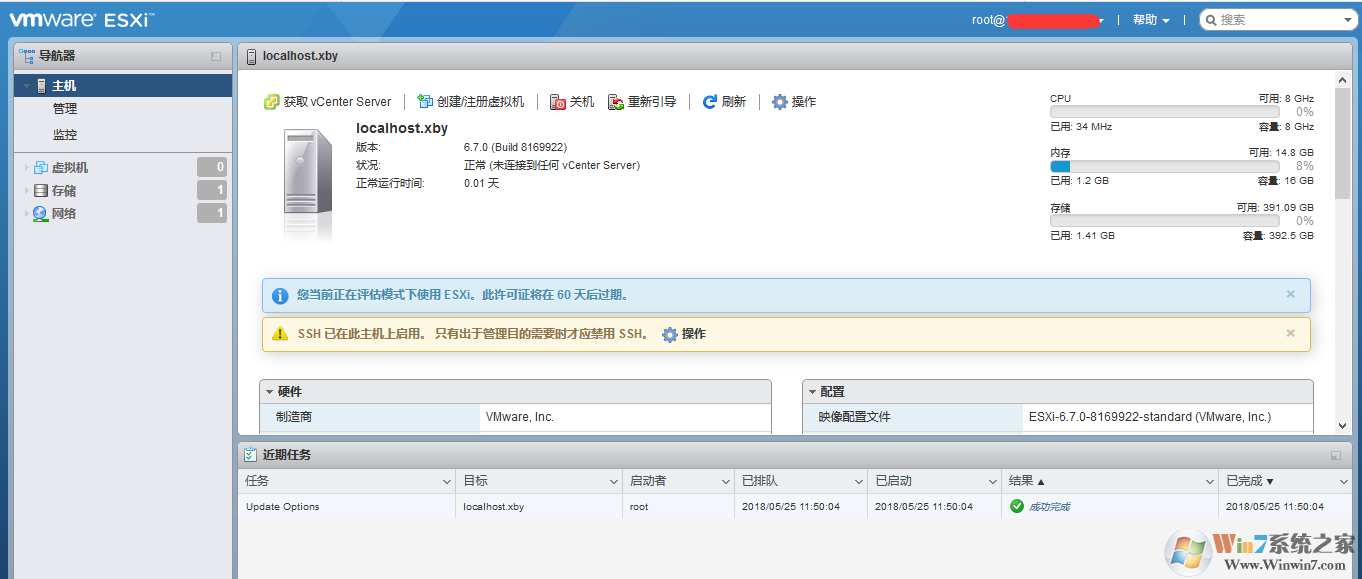The image size is (1362, 579).
Task: Collapse the Configuration (配置) panel
Action: pos(811,391)
